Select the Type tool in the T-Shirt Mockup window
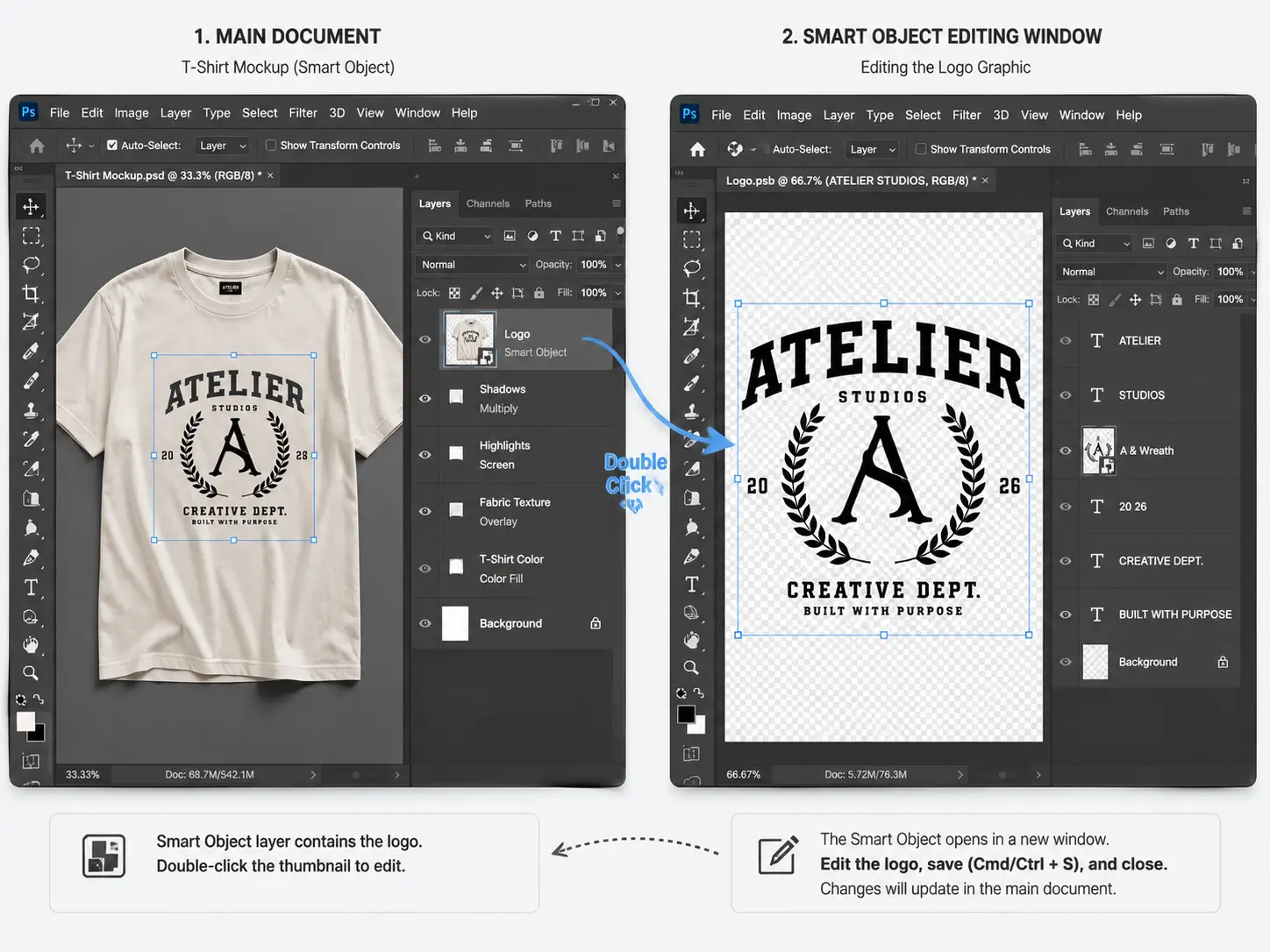Viewport: 1270px width, 952px height. tap(31, 587)
